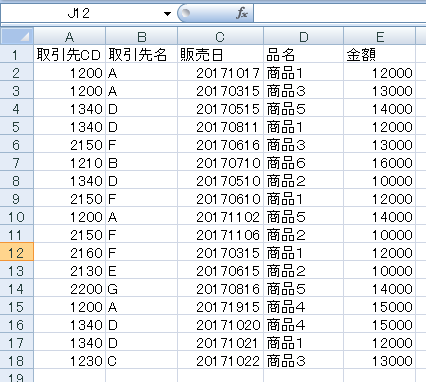
Task: Click customer name E in row 13
Action: click(142, 271)
